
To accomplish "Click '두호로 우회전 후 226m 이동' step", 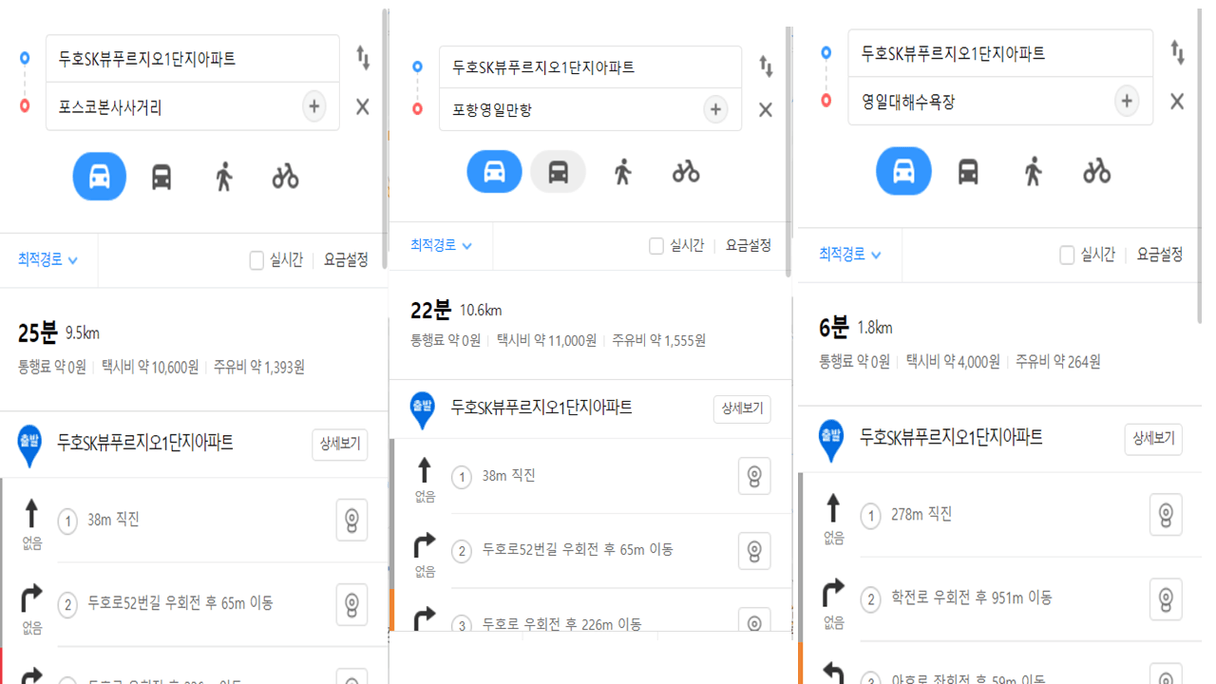I will point(562,624).
